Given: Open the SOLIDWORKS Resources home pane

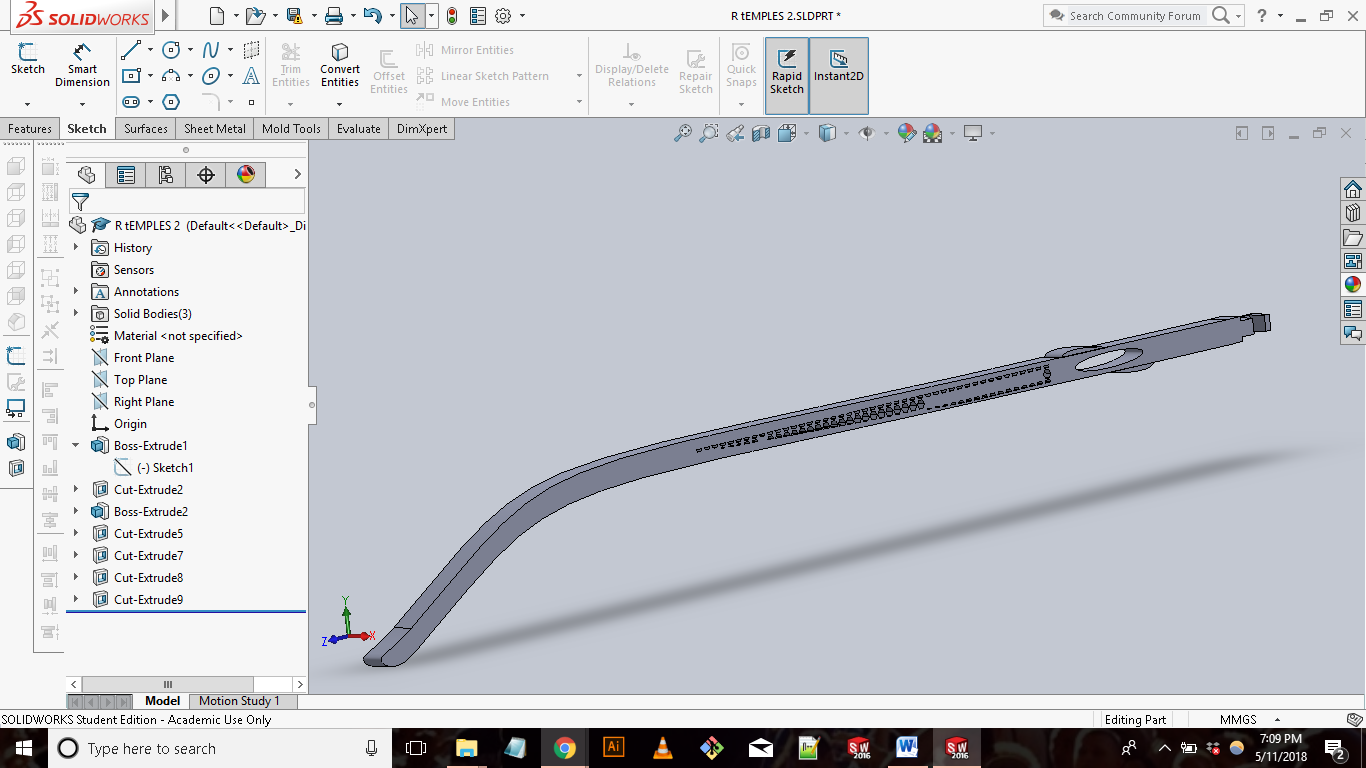Looking at the screenshot, I should [1353, 190].
